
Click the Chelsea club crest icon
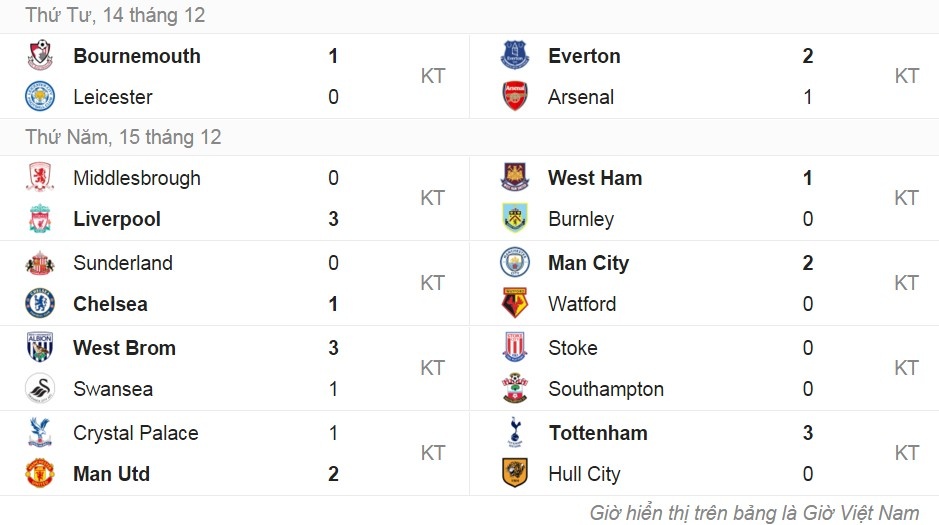(40, 304)
